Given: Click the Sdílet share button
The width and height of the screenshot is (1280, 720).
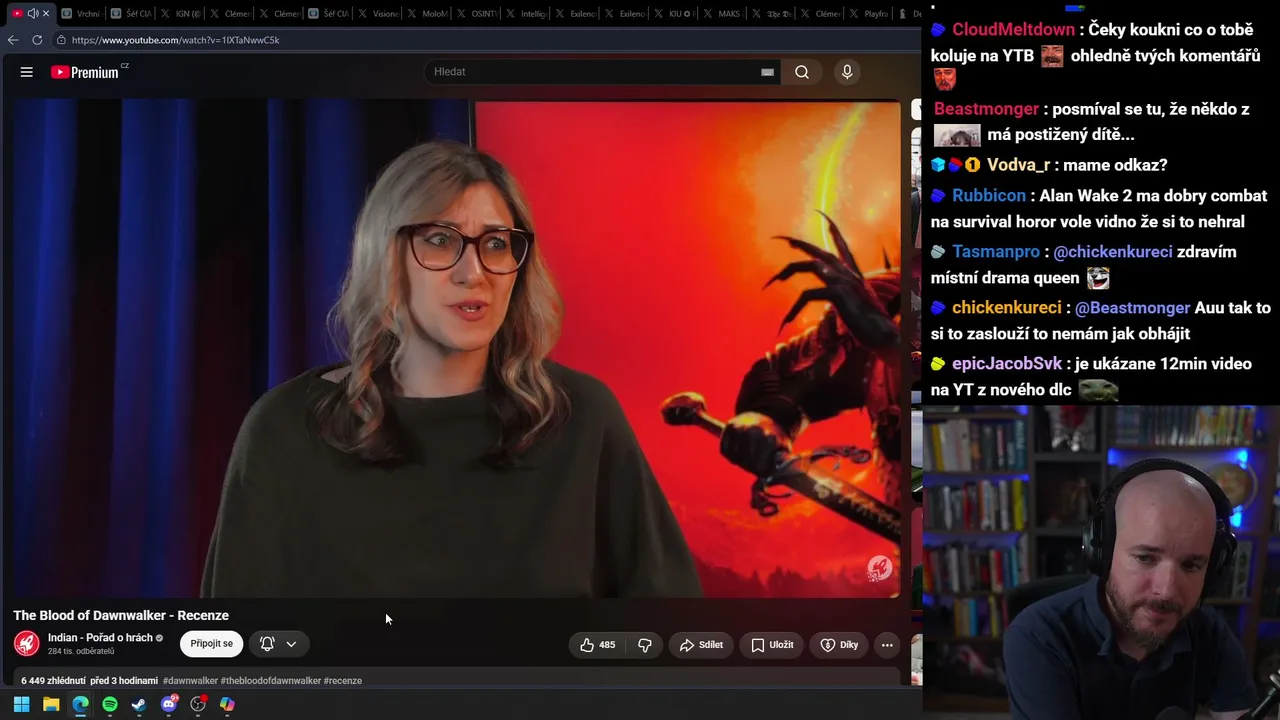Looking at the screenshot, I should [x=701, y=645].
